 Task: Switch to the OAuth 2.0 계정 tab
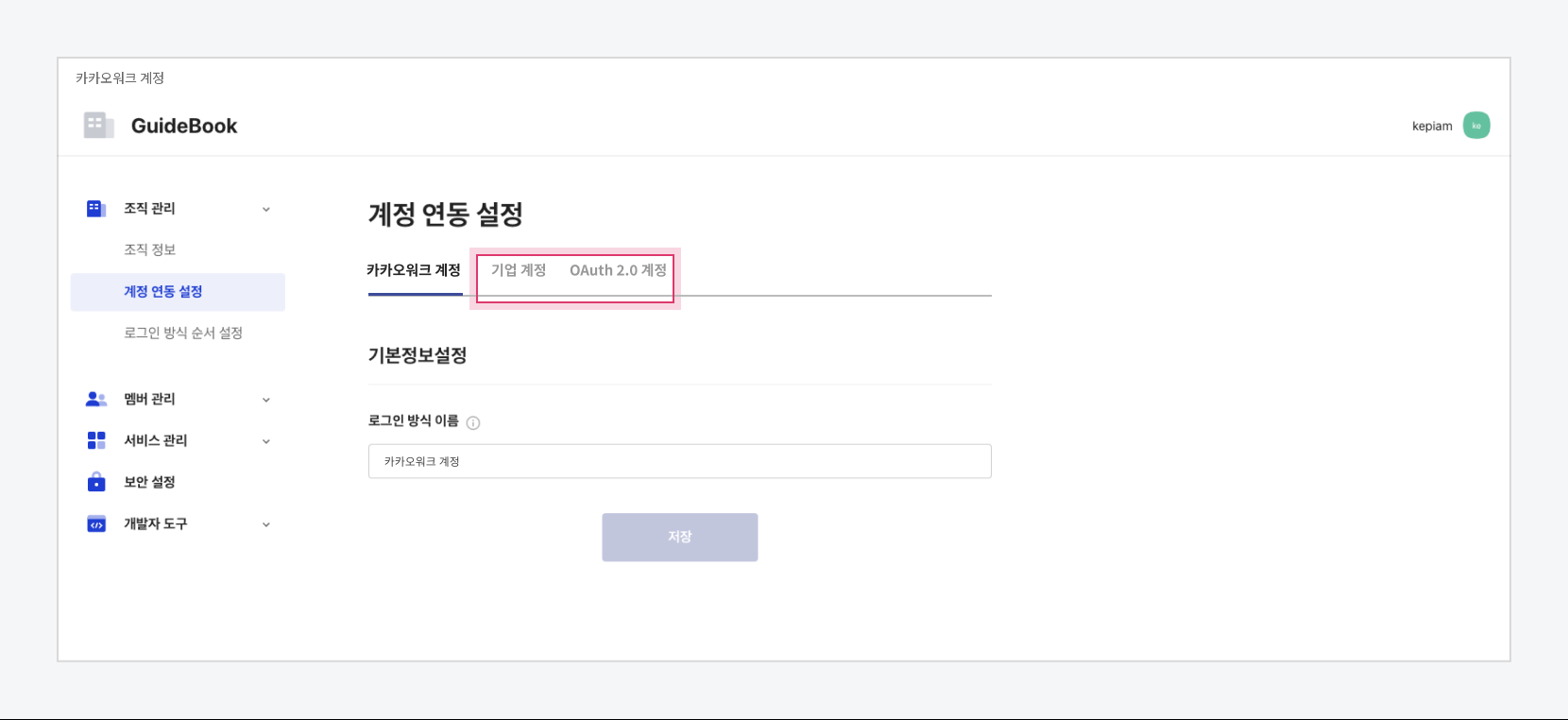tap(618, 270)
